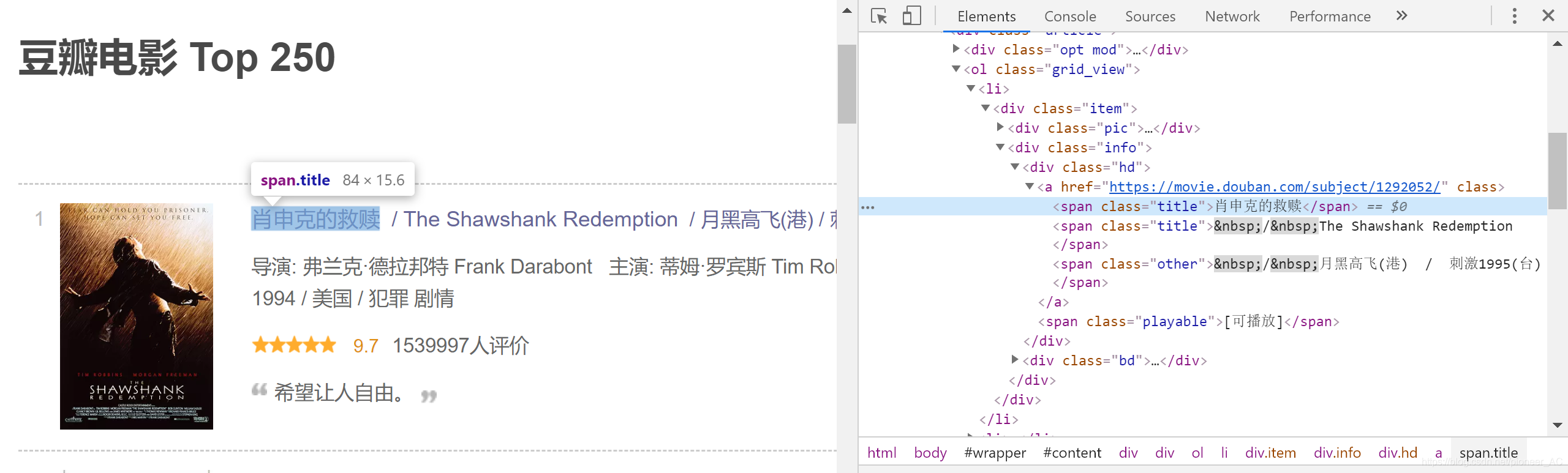Select body in the breadcrumb bar
Viewport: 1568px width, 473px height.
[x=930, y=453]
